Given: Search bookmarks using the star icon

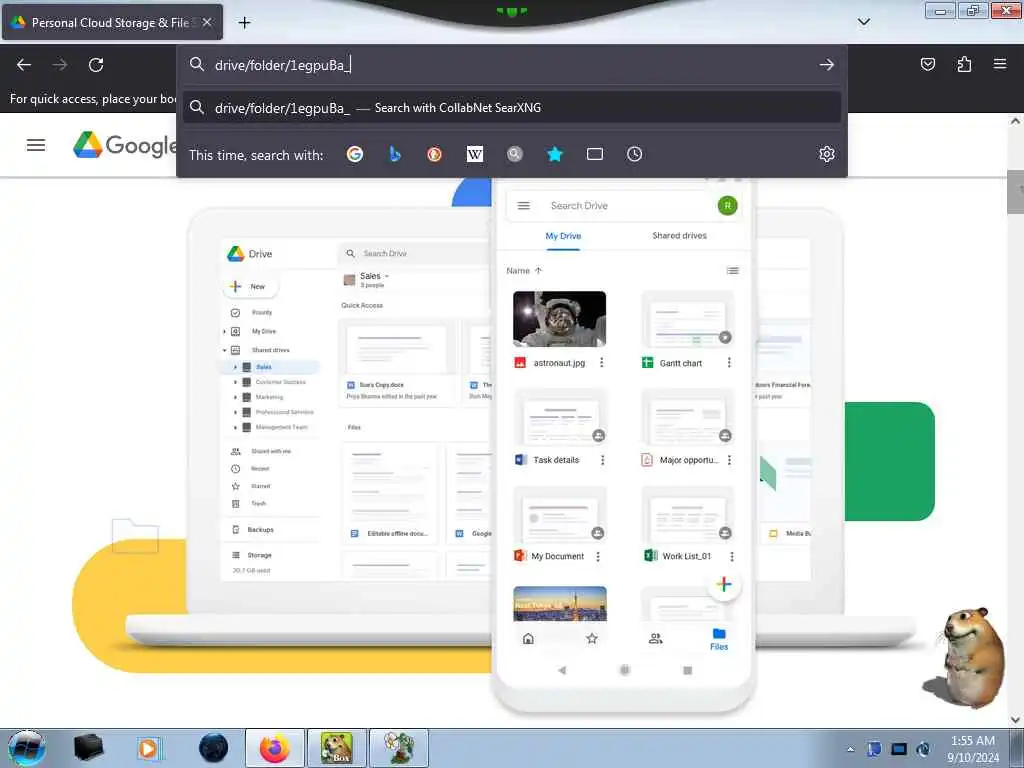Looking at the screenshot, I should tap(554, 154).
